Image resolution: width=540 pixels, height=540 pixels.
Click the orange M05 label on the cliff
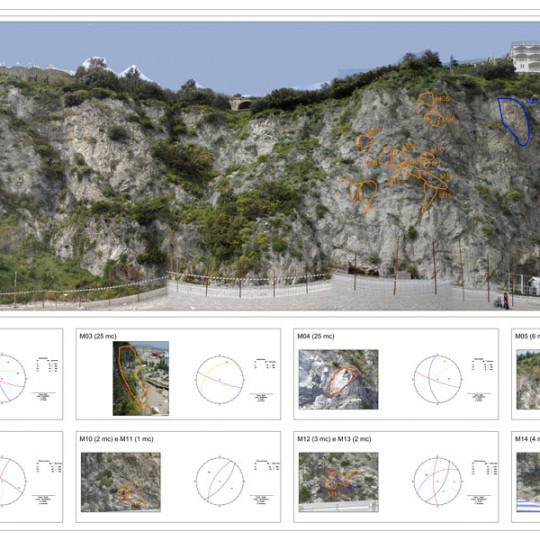(443, 99)
